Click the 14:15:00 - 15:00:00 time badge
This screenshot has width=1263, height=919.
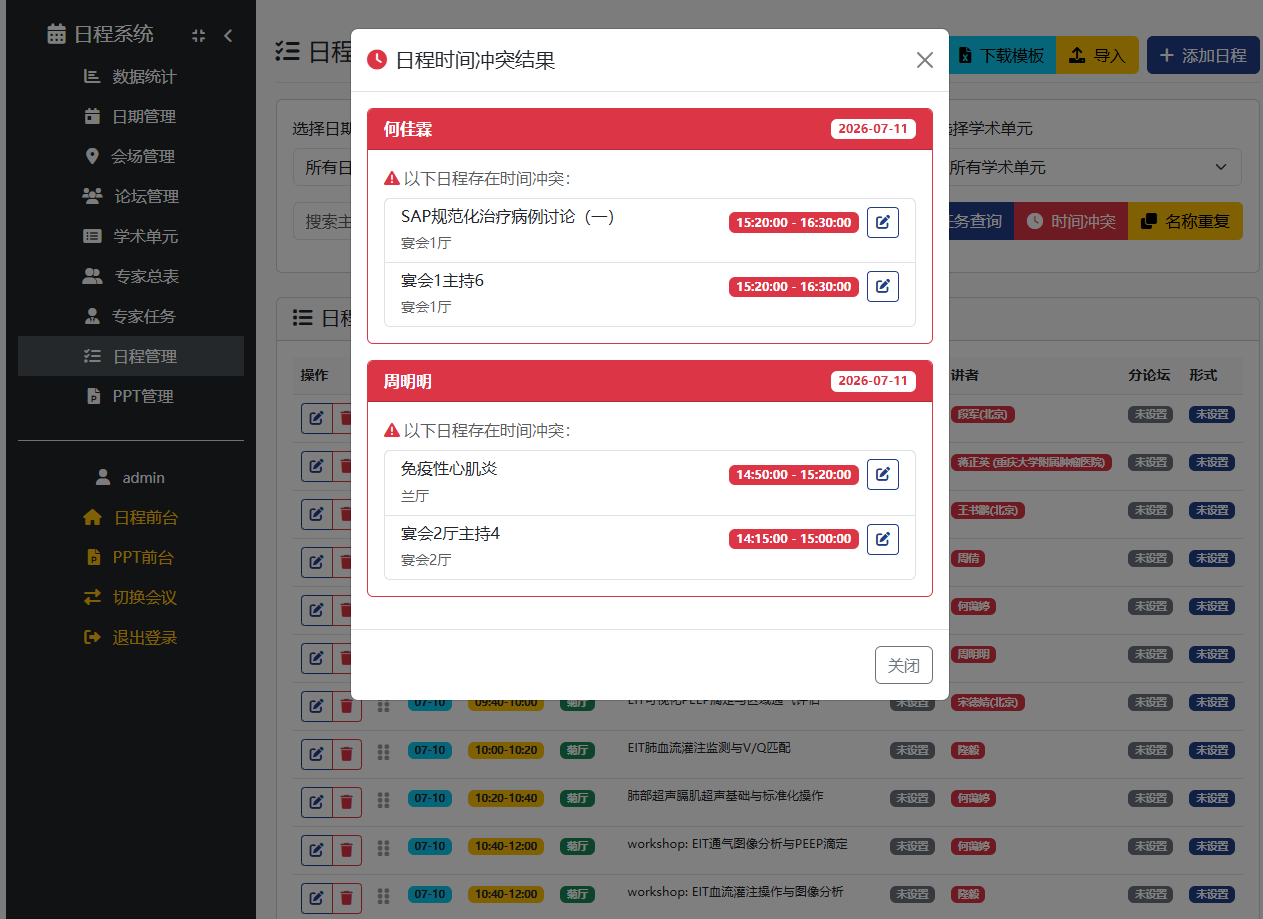794,539
